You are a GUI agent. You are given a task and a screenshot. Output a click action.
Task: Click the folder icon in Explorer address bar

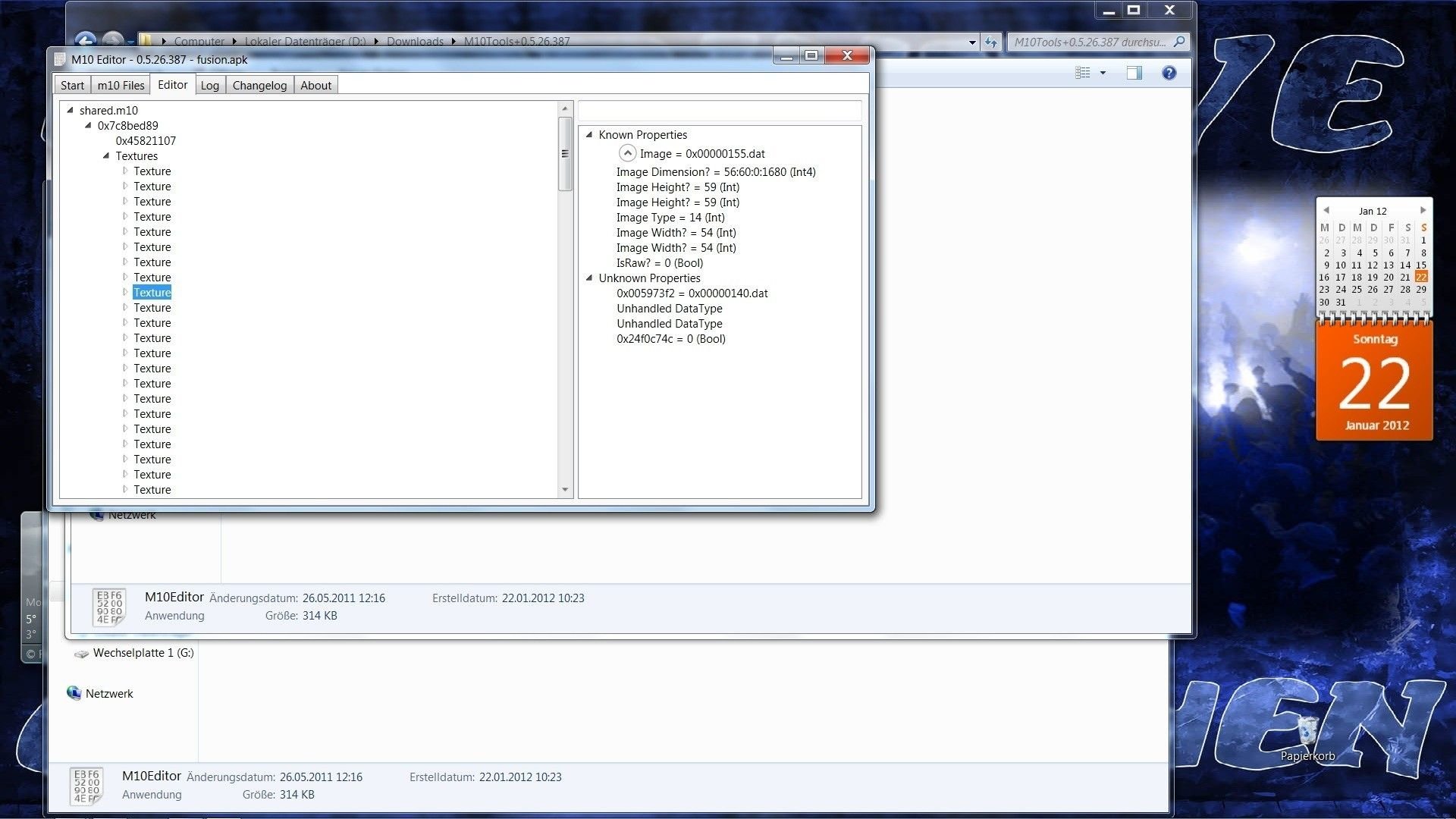coord(147,41)
